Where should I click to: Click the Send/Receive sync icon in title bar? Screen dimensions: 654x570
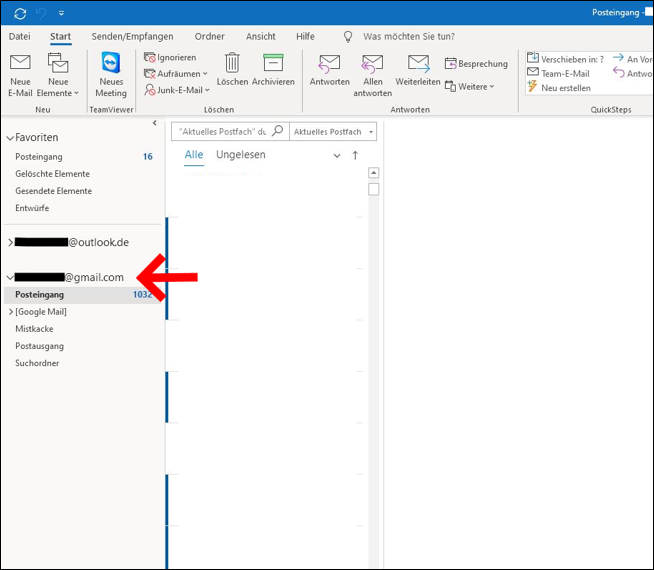tap(20, 13)
